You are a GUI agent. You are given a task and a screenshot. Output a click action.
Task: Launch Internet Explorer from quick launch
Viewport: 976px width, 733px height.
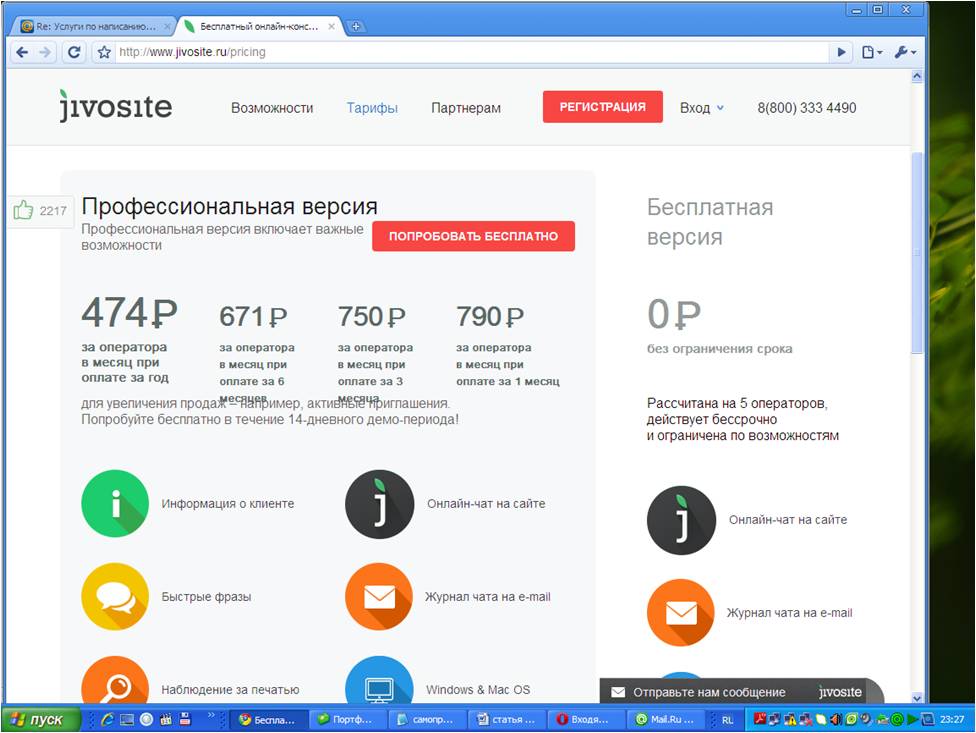108,719
